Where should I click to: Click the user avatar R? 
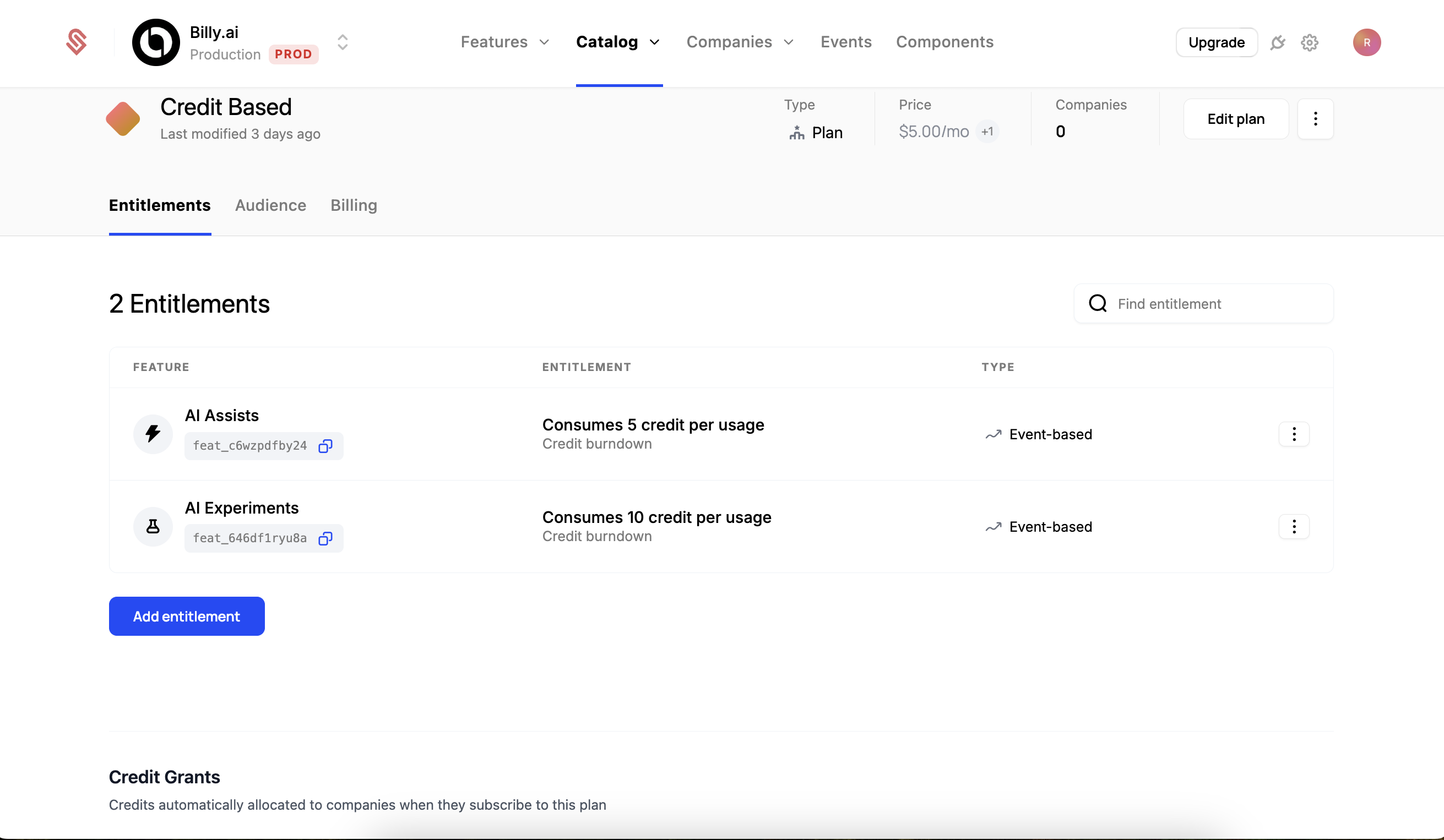click(x=1366, y=42)
